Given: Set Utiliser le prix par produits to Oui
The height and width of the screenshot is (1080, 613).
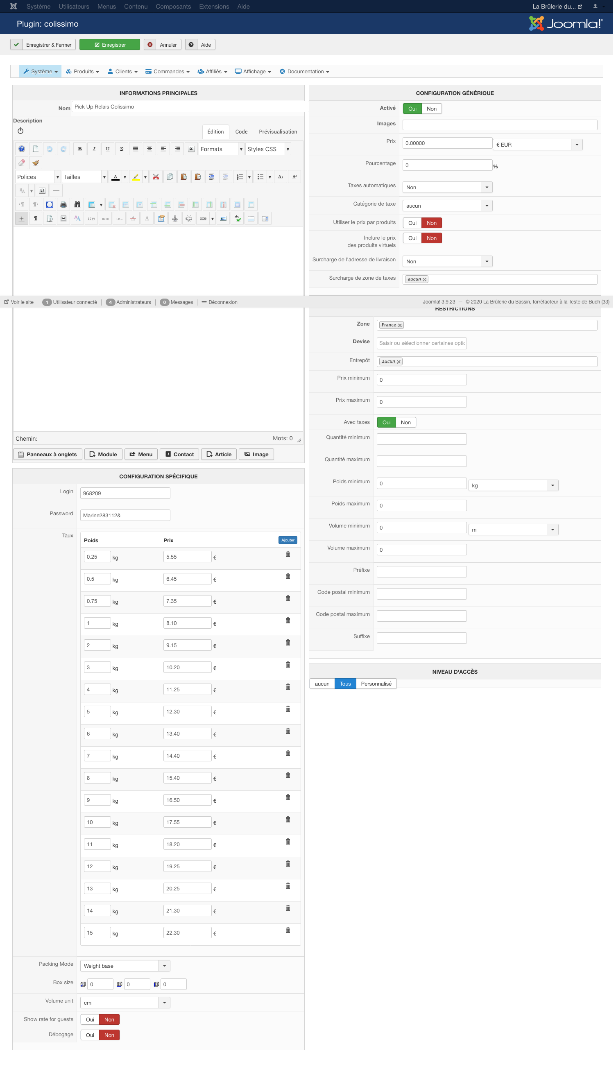Looking at the screenshot, I should pos(412,222).
